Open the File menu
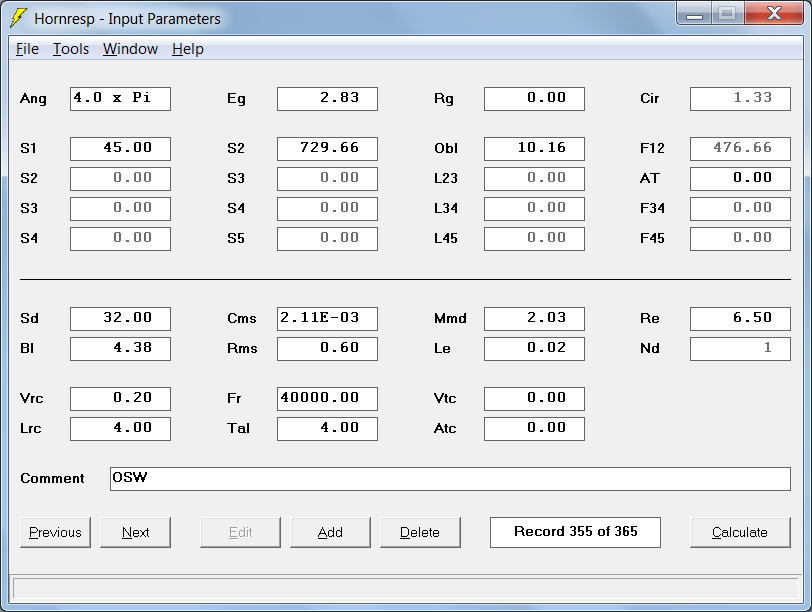Screen dimensions: 812x612 (27, 49)
